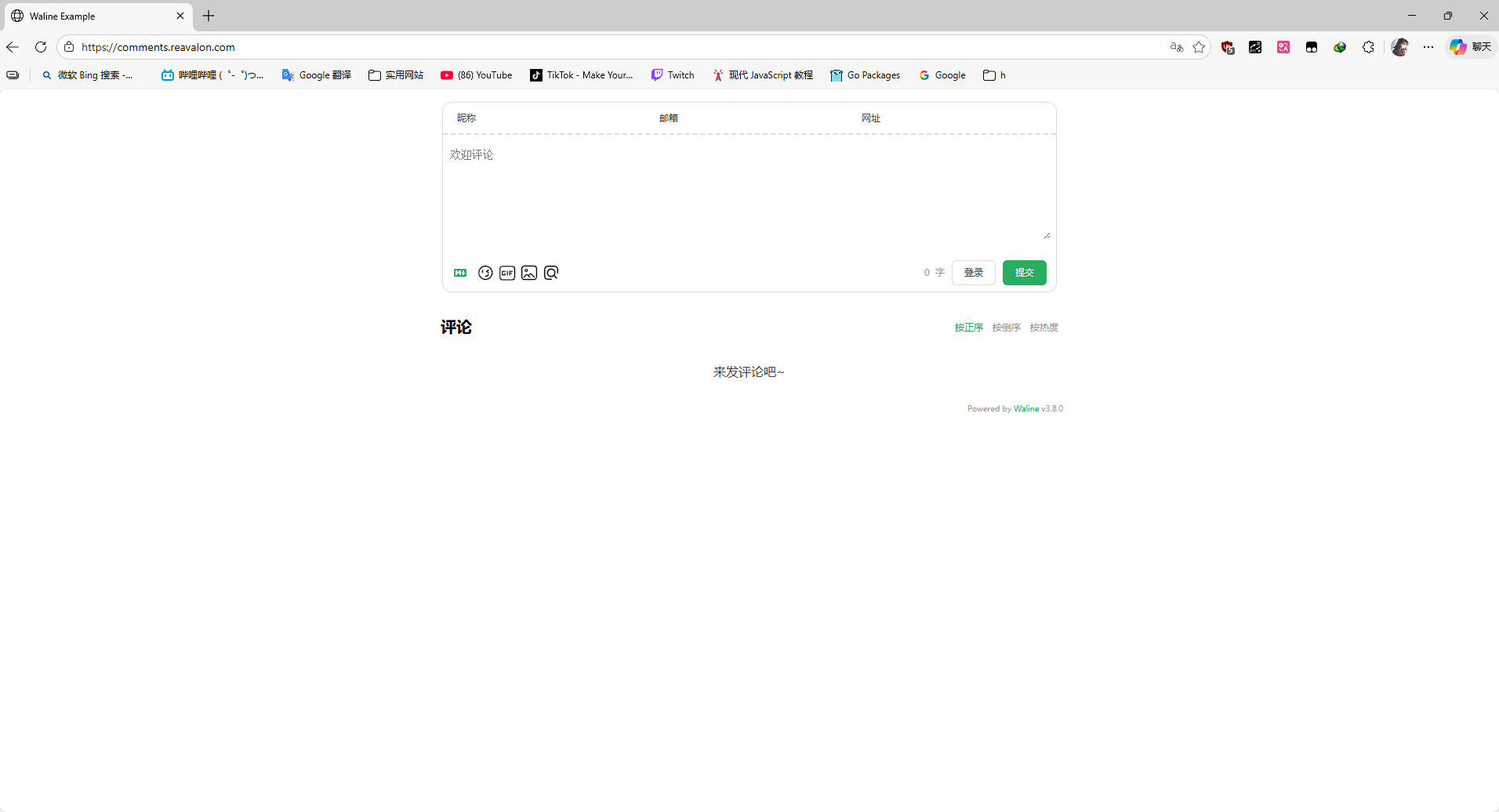This screenshot has height=812, width=1499.
Task: Sort comments by 按正序
Action: pyautogui.click(x=968, y=328)
